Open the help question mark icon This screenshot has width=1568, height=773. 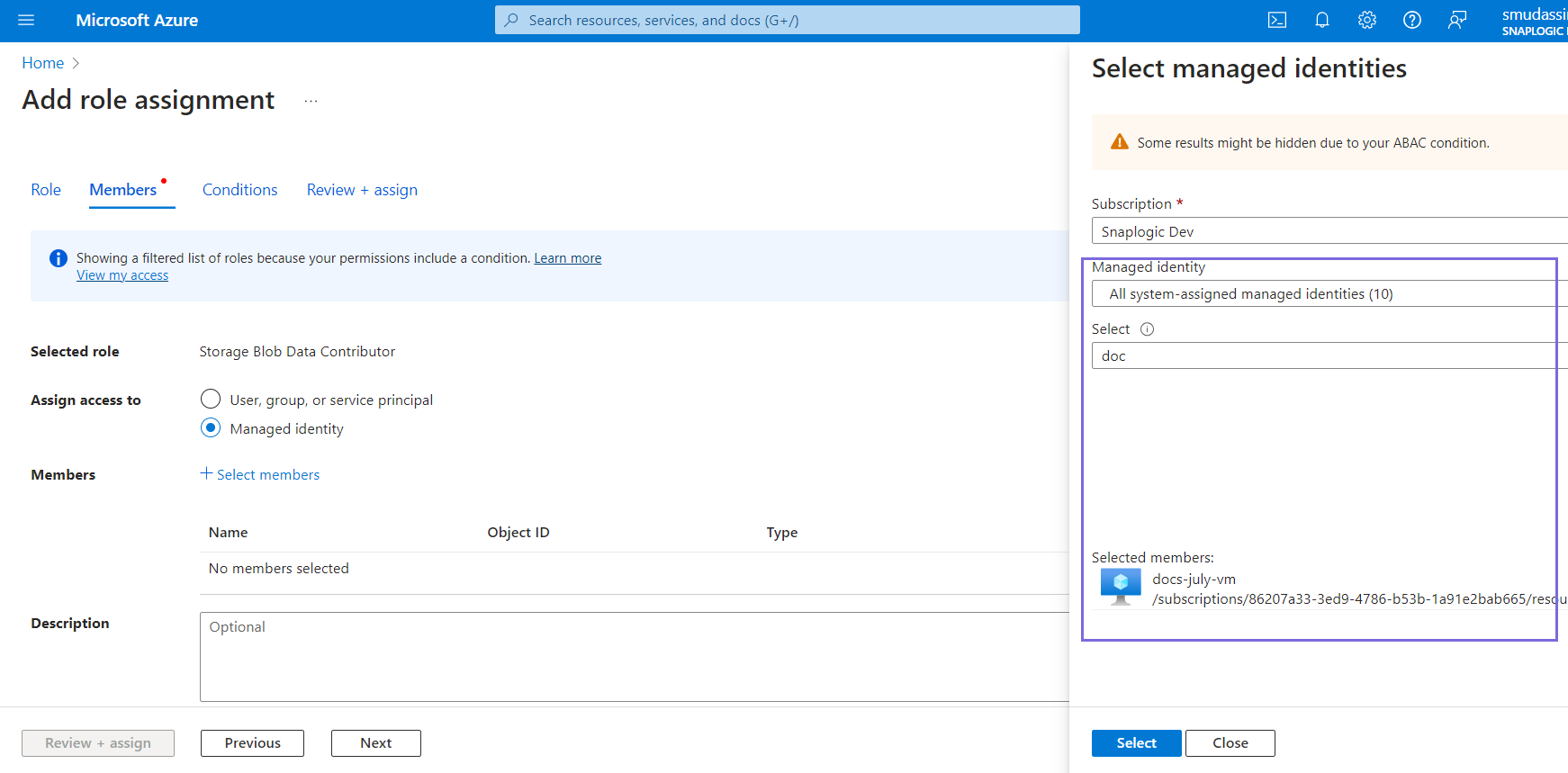[1411, 20]
